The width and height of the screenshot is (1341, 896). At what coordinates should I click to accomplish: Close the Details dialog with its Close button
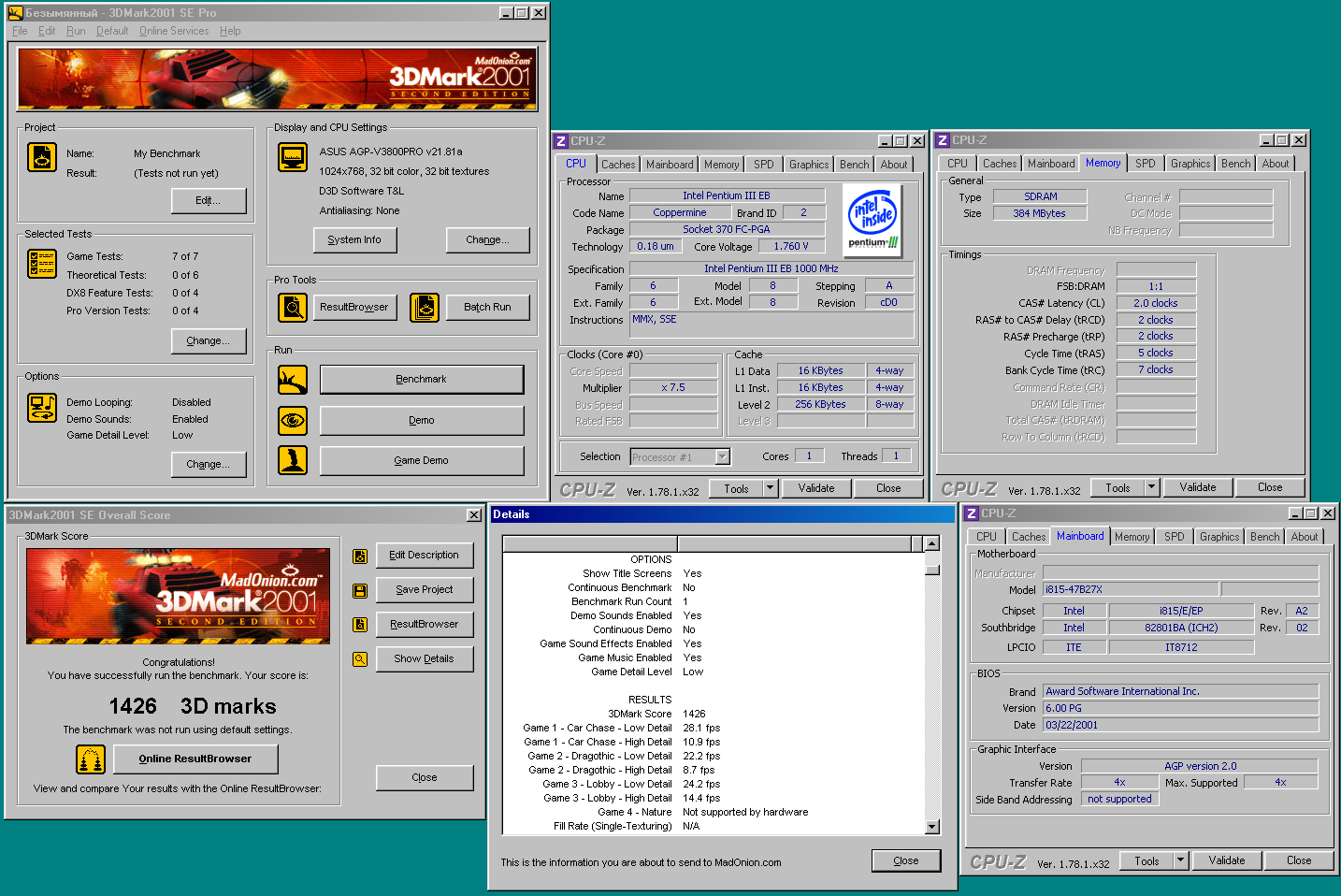[x=906, y=861]
